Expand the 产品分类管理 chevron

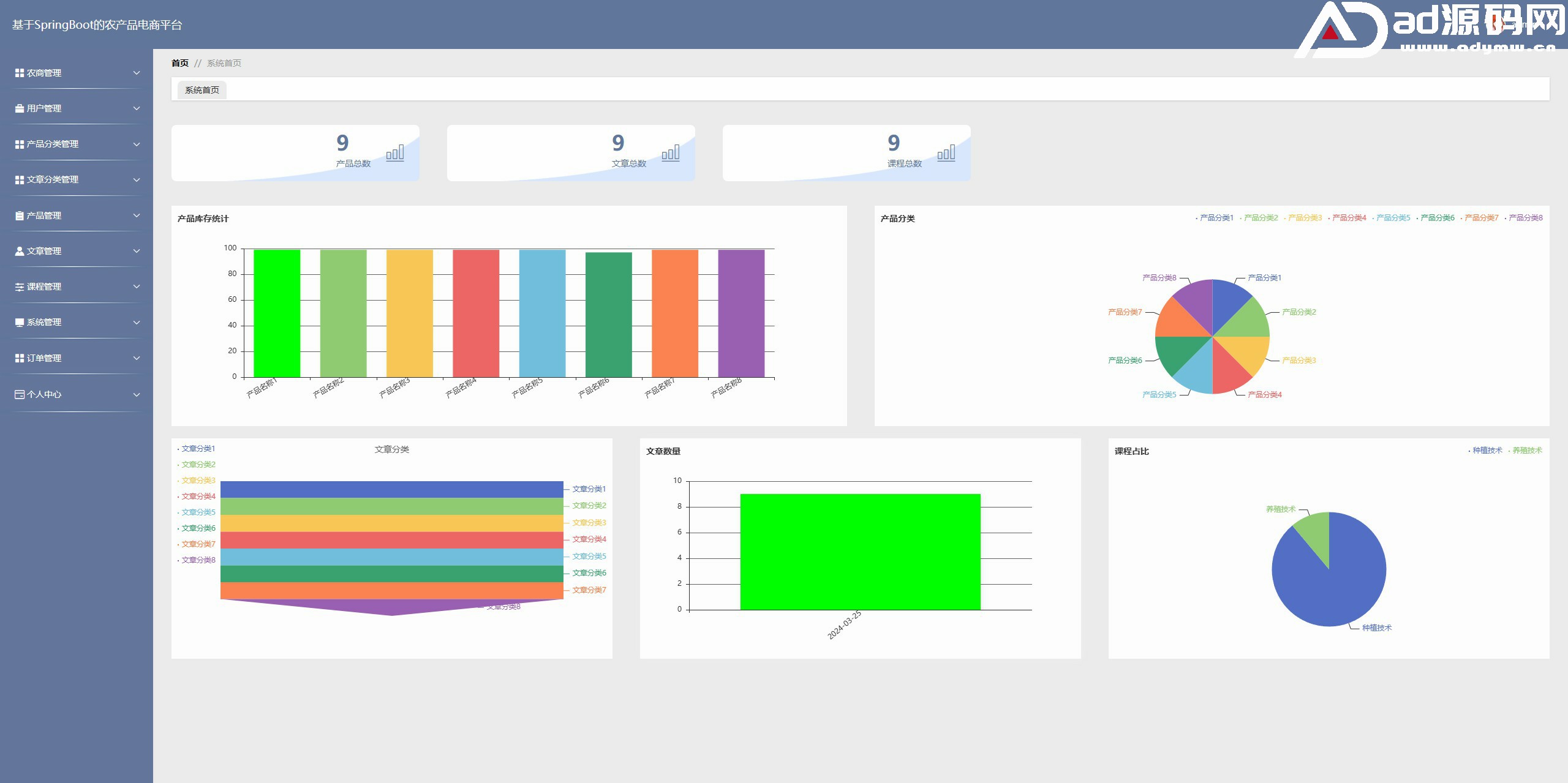coord(137,144)
